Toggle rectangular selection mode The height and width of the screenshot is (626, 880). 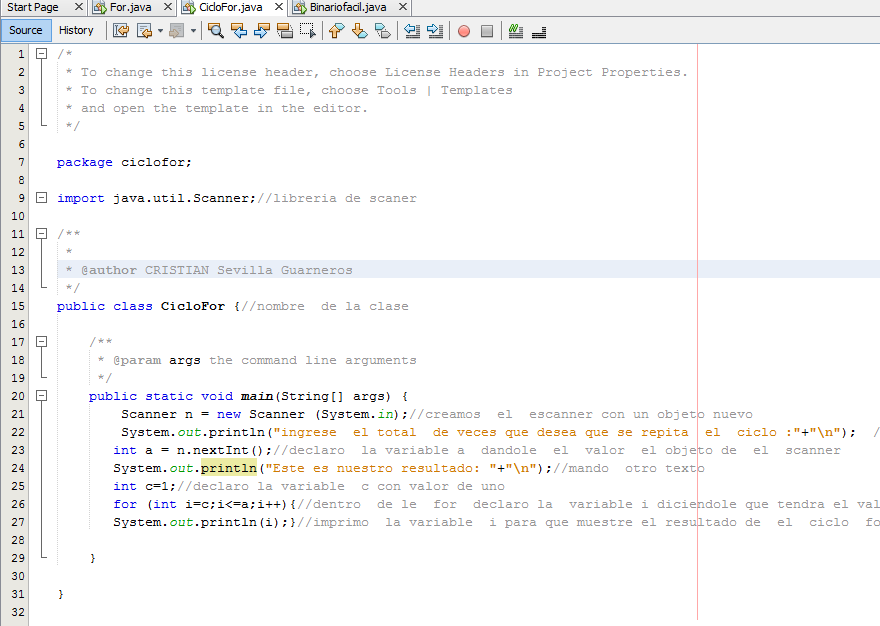click(x=306, y=31)
